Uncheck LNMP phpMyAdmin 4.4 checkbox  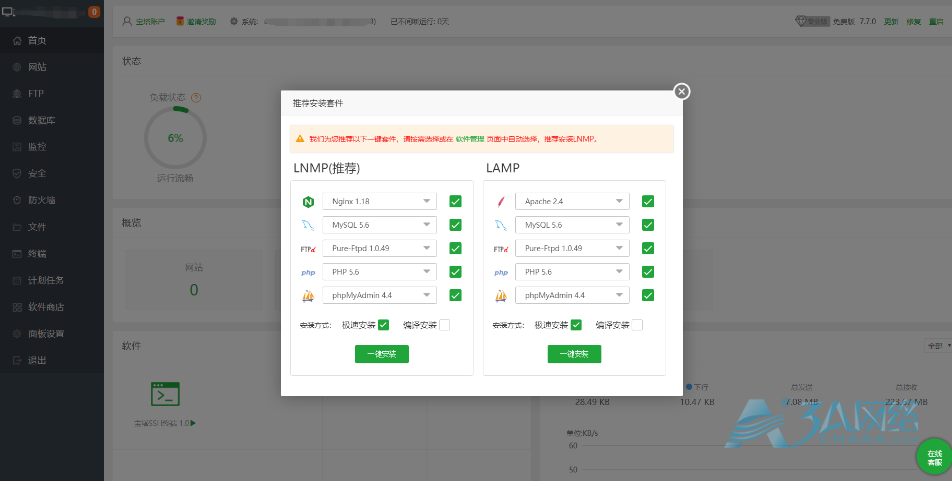(x=455, y=295)
